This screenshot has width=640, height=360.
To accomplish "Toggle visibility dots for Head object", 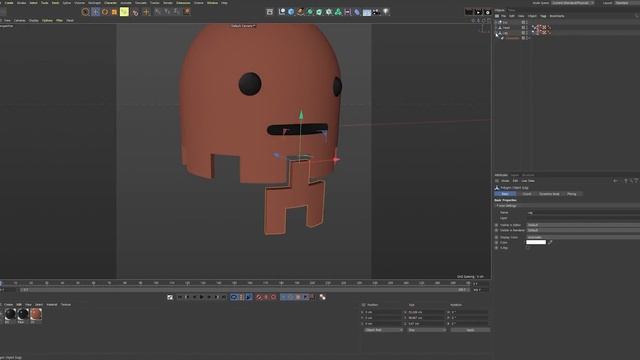I will pyautogui.click(x=527, y=27).
